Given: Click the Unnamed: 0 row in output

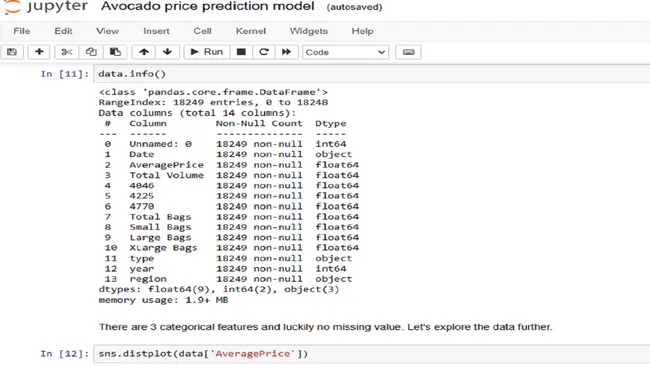Looking at the screenshot, I should click(x=225, y=144).
